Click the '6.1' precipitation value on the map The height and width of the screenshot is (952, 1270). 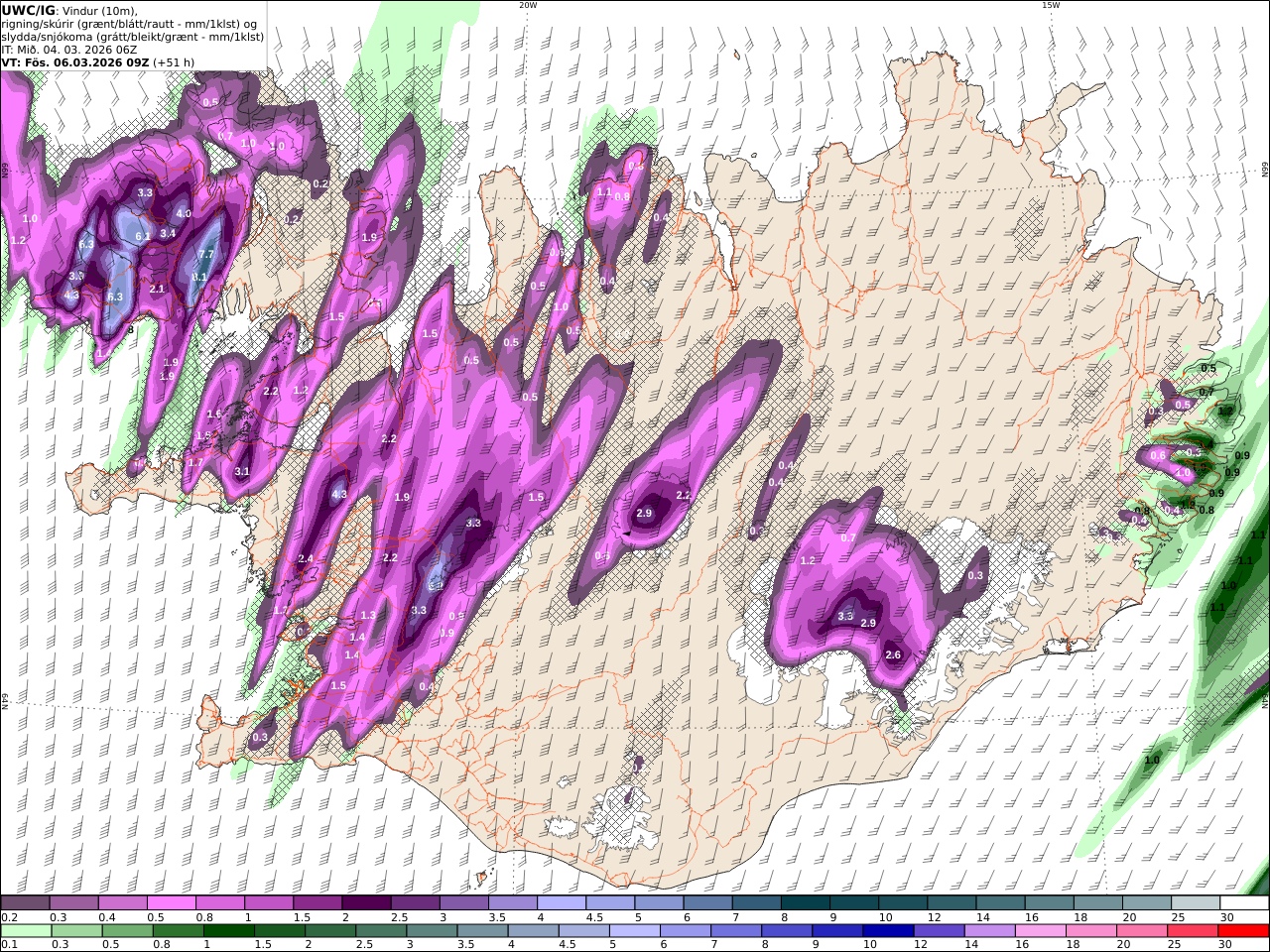tap(143, 236)
